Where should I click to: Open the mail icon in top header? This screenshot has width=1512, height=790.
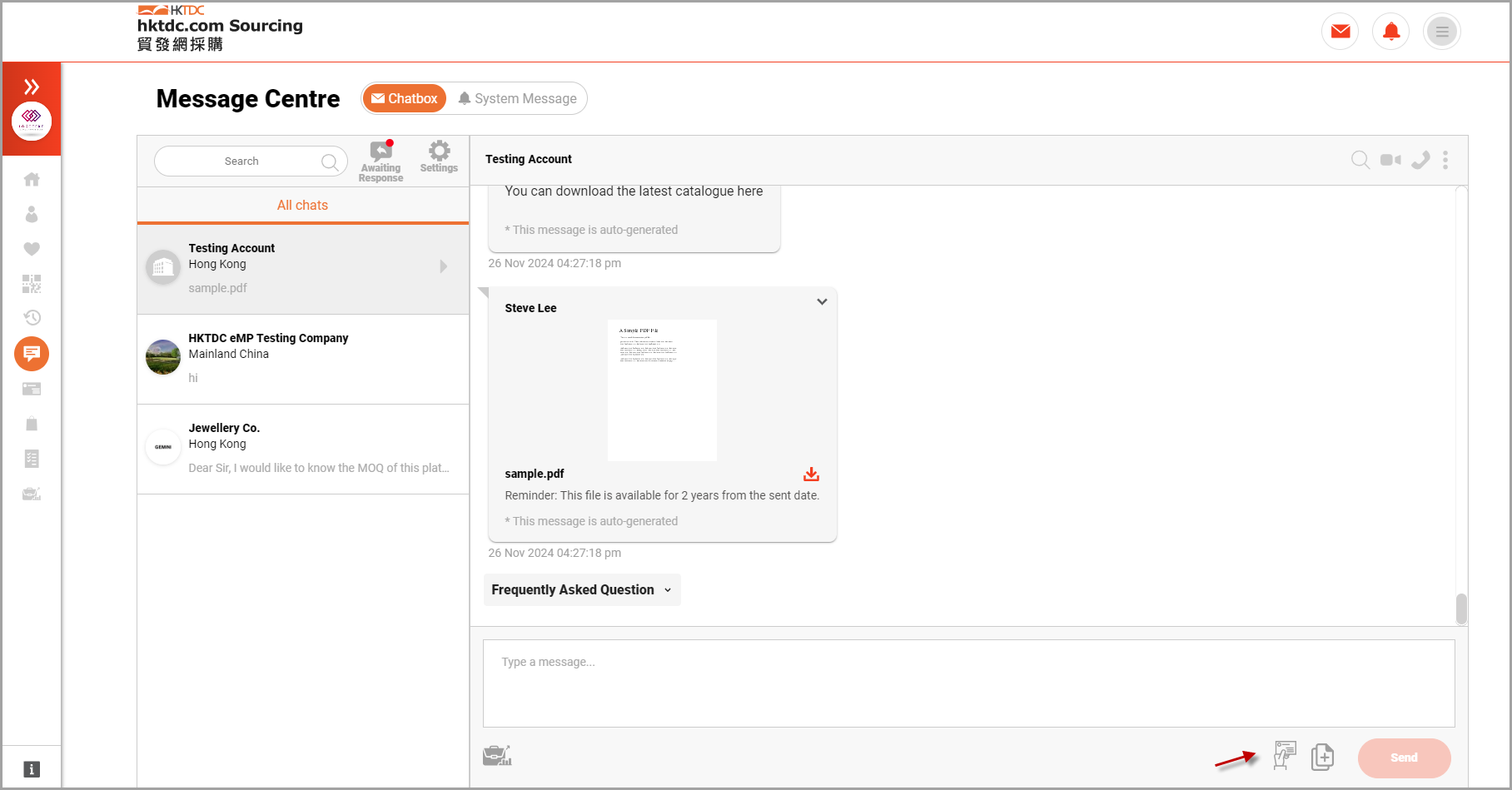[x=1340, y=32]
